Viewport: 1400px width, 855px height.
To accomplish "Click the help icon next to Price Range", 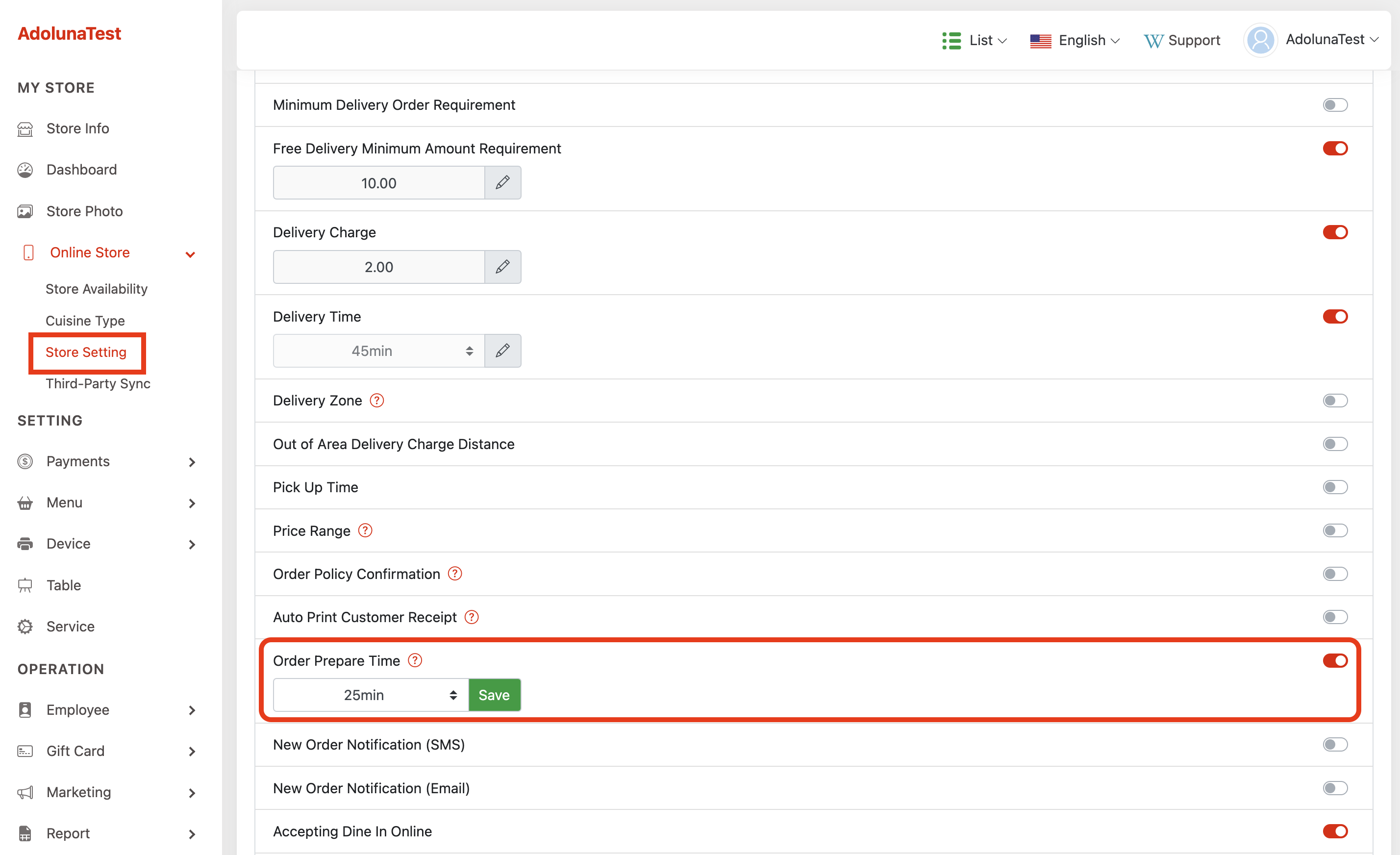I will pyautogui.click(x=365, y=530).
